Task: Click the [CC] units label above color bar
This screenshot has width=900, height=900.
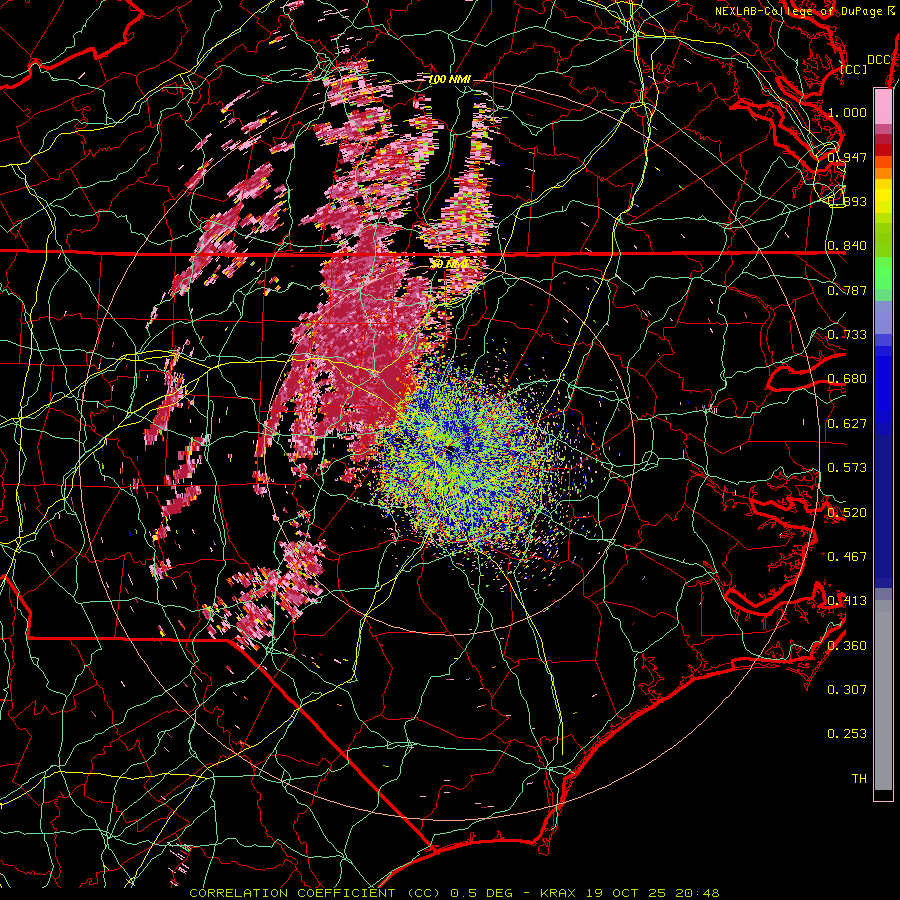Action: (x=854, y=69)
